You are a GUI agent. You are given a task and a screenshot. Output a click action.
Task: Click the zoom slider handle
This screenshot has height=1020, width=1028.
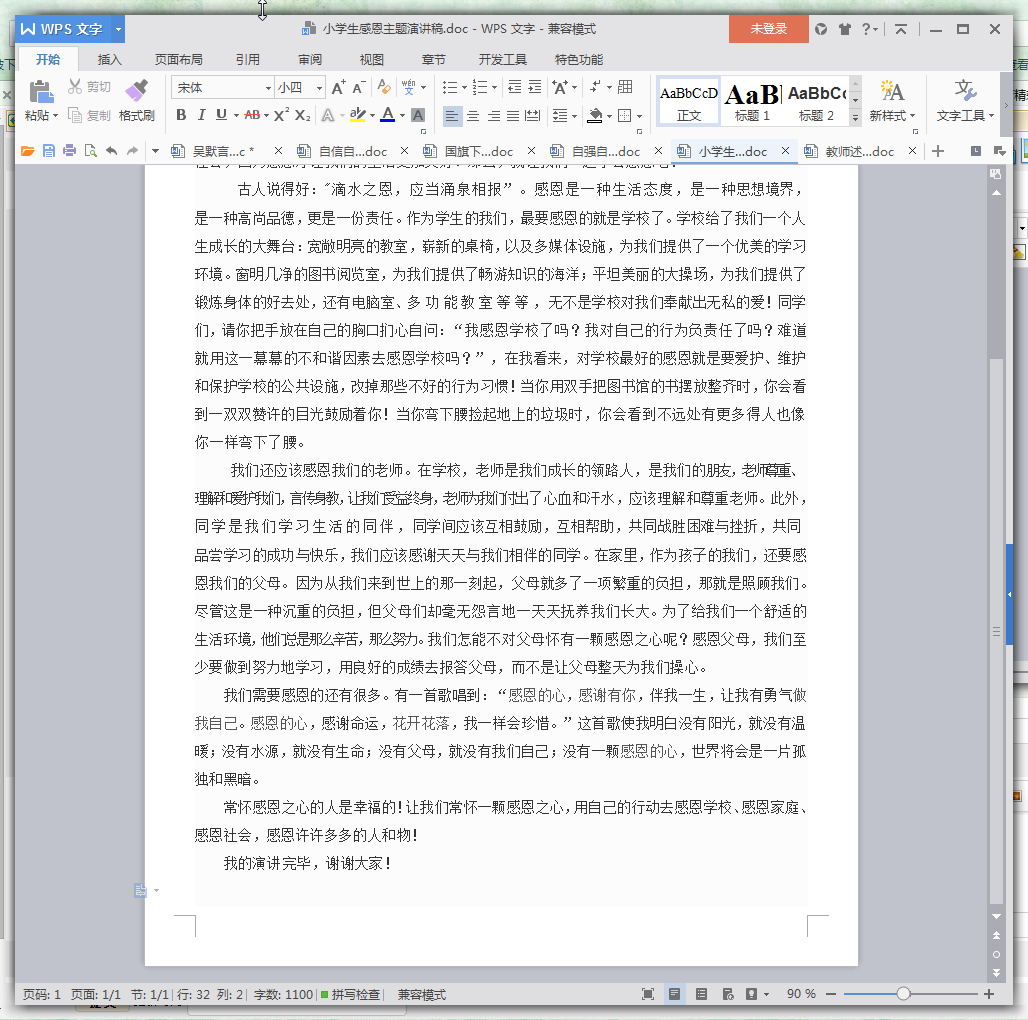coord(903,995)
